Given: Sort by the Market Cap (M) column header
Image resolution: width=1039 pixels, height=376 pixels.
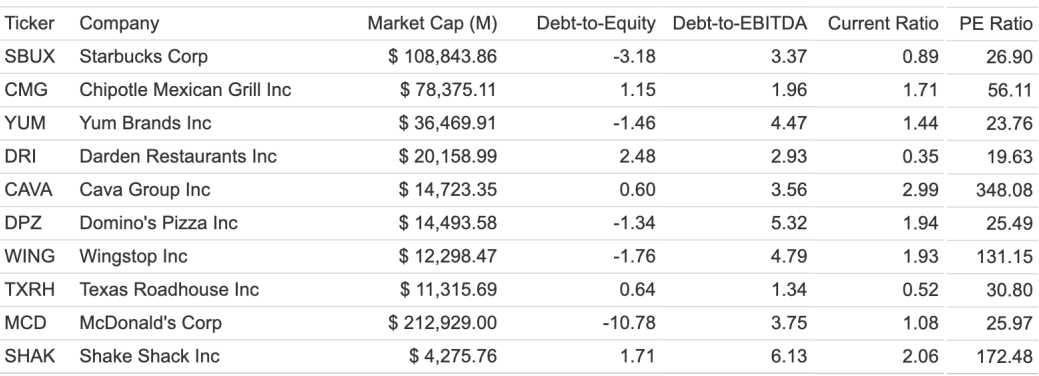Looking at the screenshot, I should (x=432, y=23).
